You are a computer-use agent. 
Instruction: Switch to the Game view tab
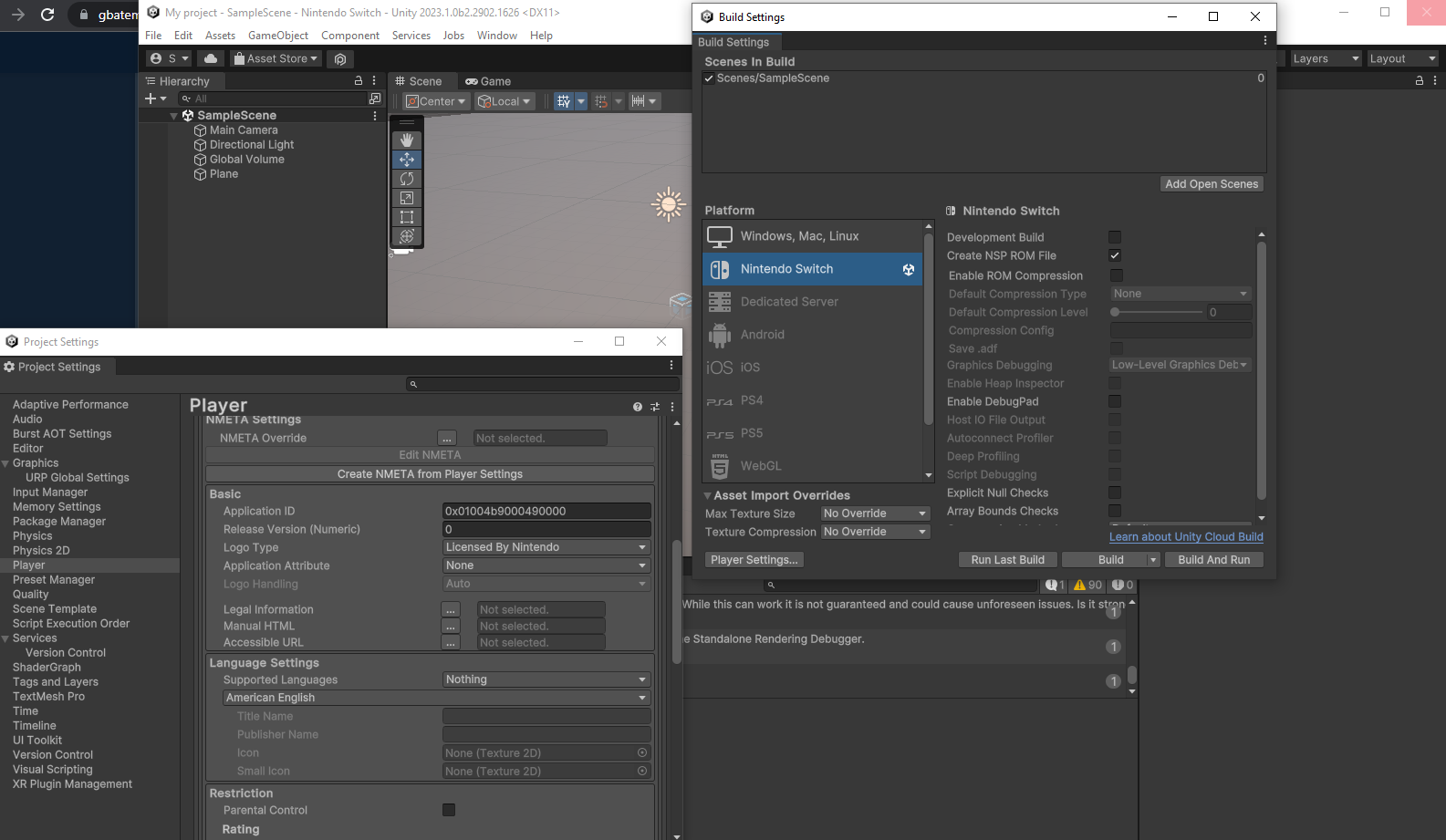488,81
